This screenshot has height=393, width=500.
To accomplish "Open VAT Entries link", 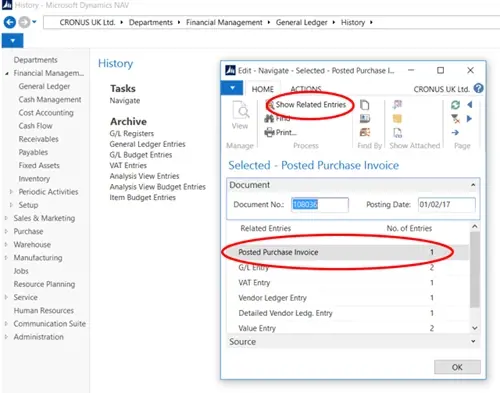I will (x=128, y=165).
